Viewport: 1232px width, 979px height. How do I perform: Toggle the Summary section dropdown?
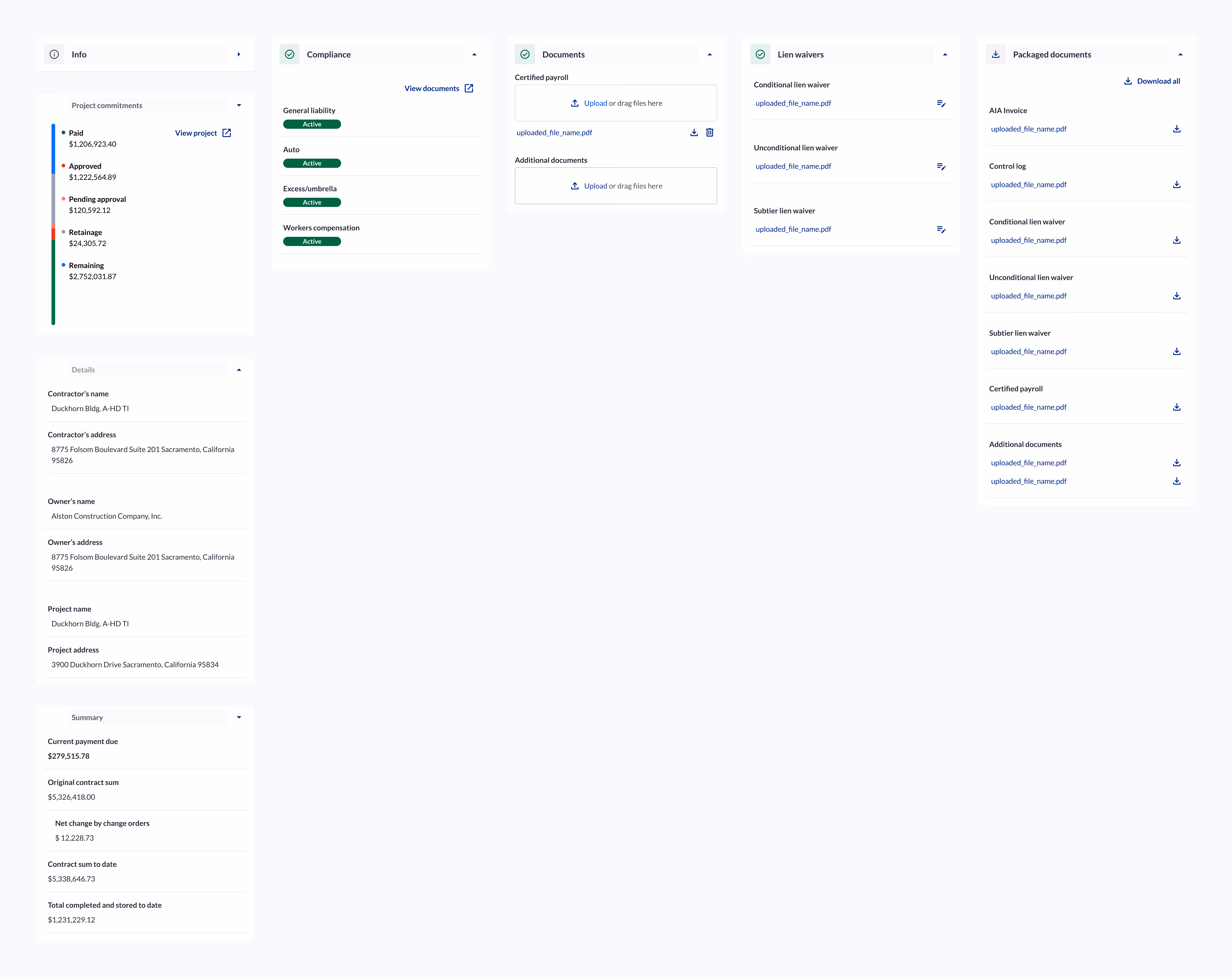point(239,717)
